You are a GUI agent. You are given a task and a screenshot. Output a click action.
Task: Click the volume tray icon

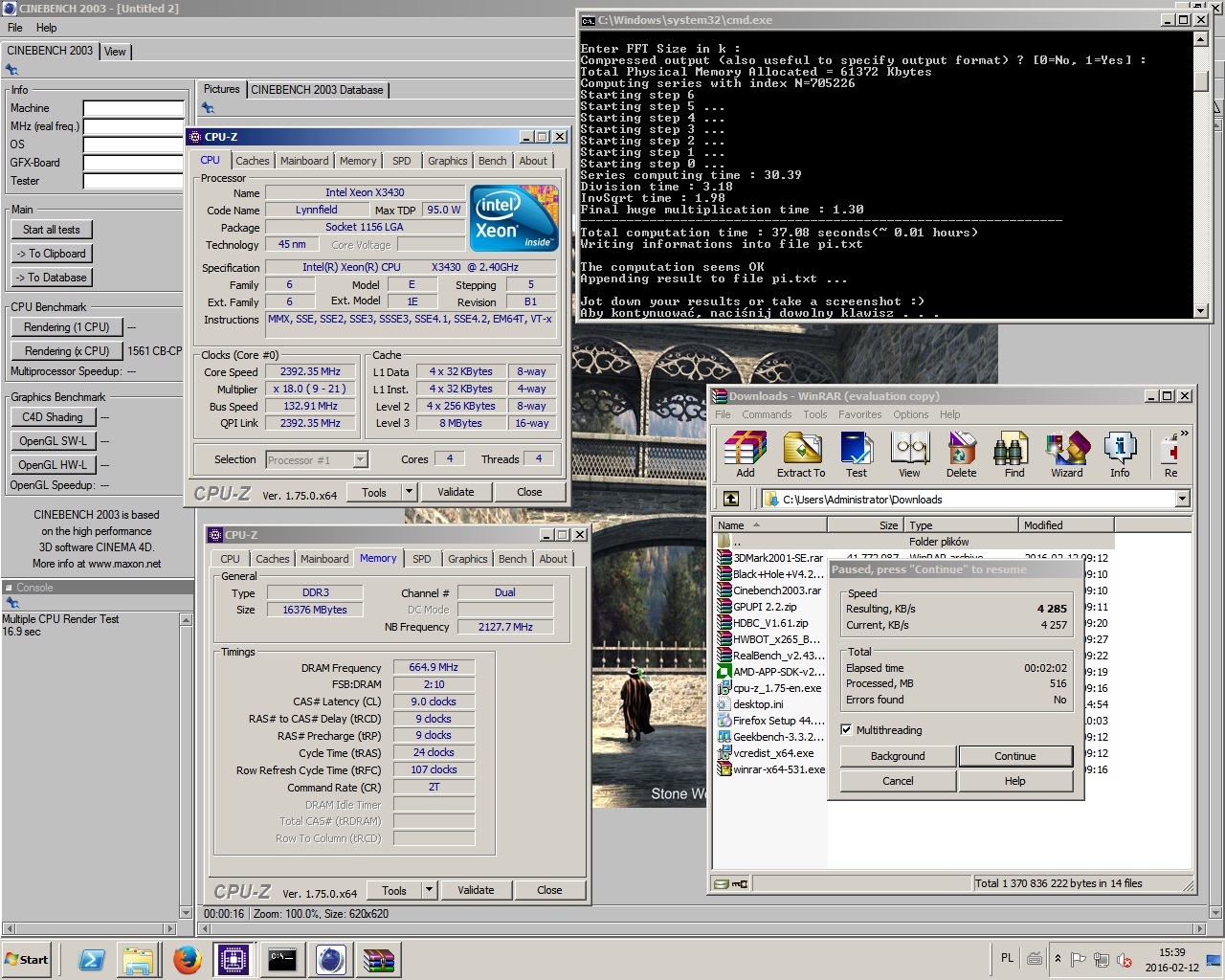coord(1125,959)
